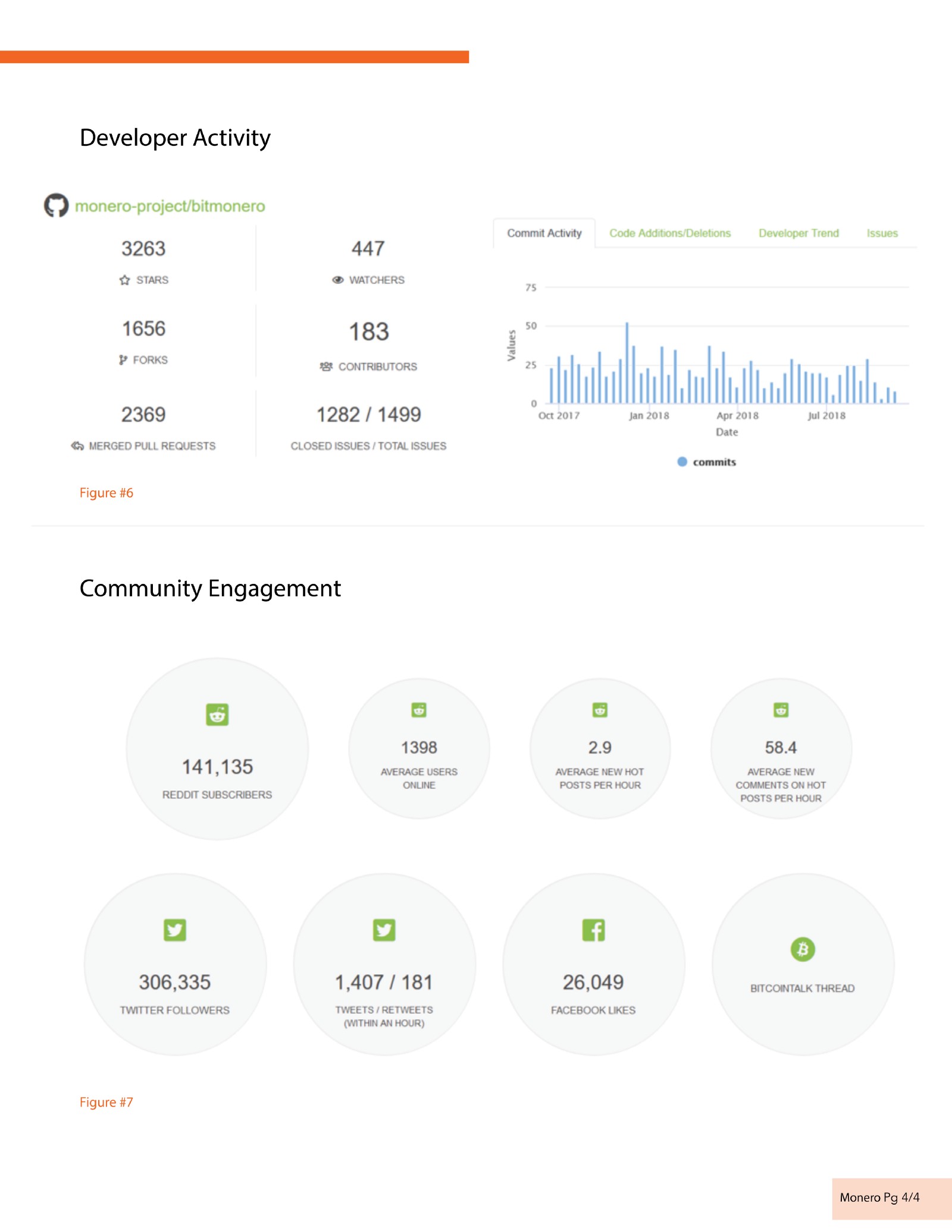The width and height of the screenshot is (952, 1232).
Task: Click the Jul 2018 axis label
Action: [826, 415]
